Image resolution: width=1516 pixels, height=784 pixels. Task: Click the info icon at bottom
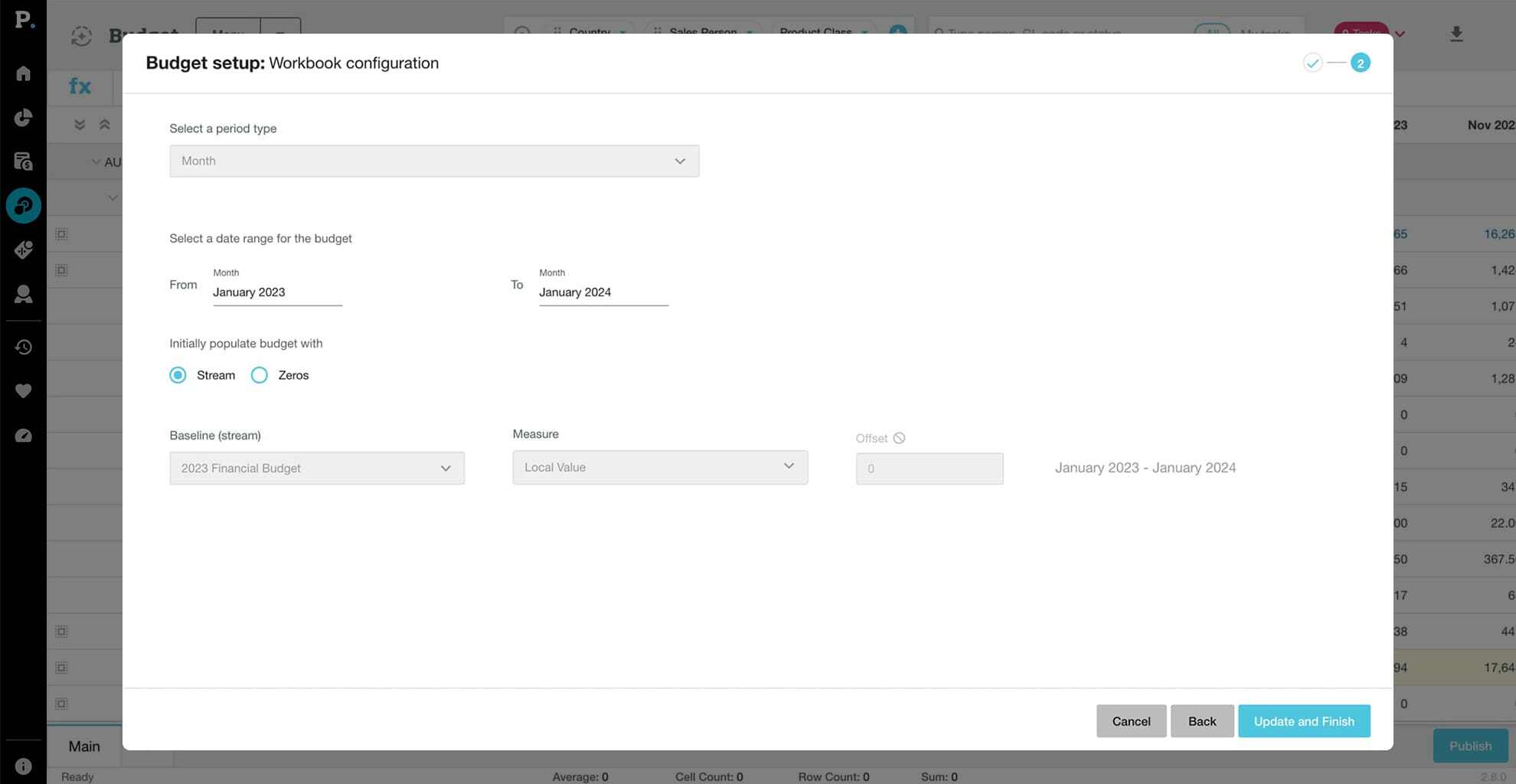click(x=23, y=766)
